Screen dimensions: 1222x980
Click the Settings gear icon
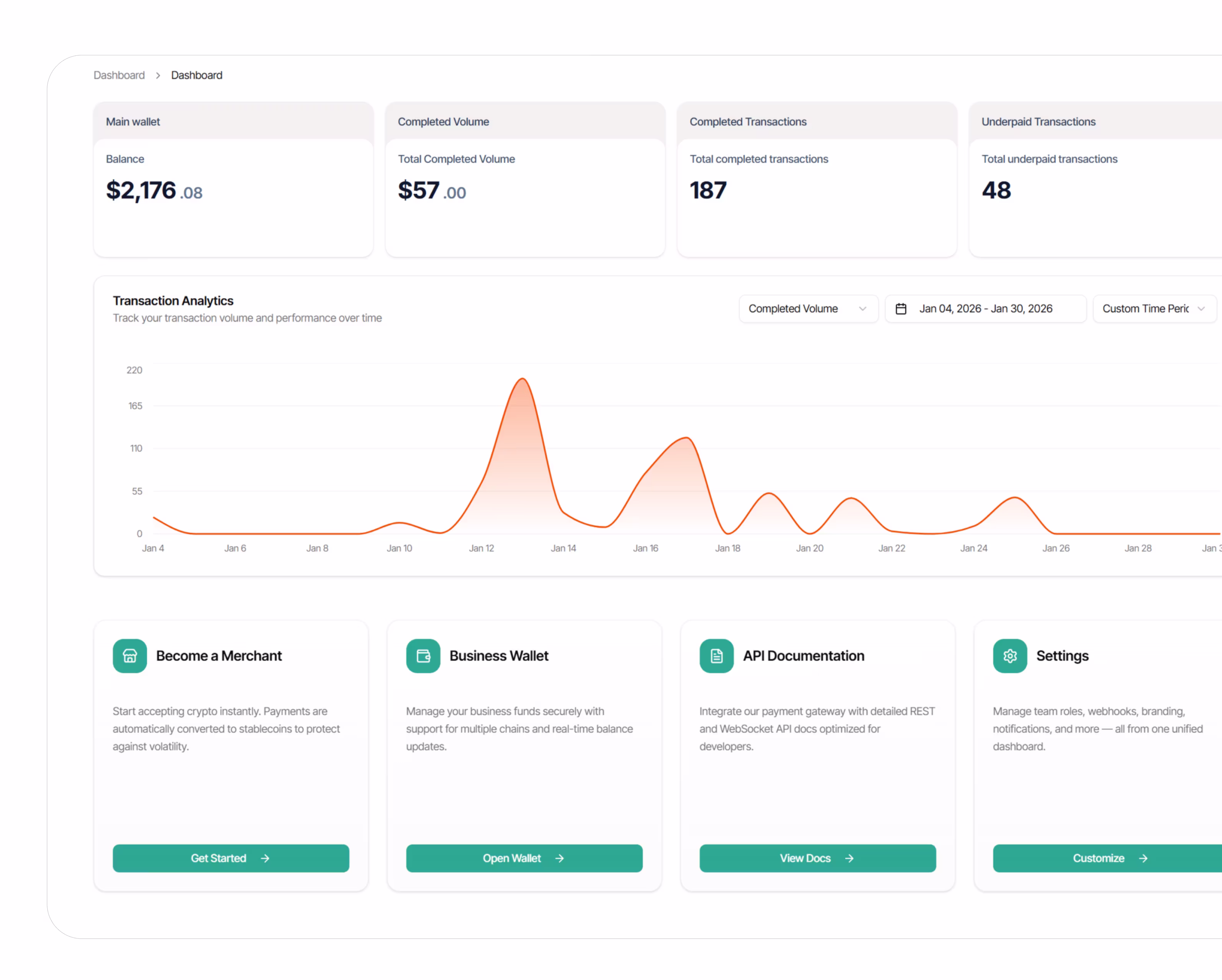pos(1009,656)
